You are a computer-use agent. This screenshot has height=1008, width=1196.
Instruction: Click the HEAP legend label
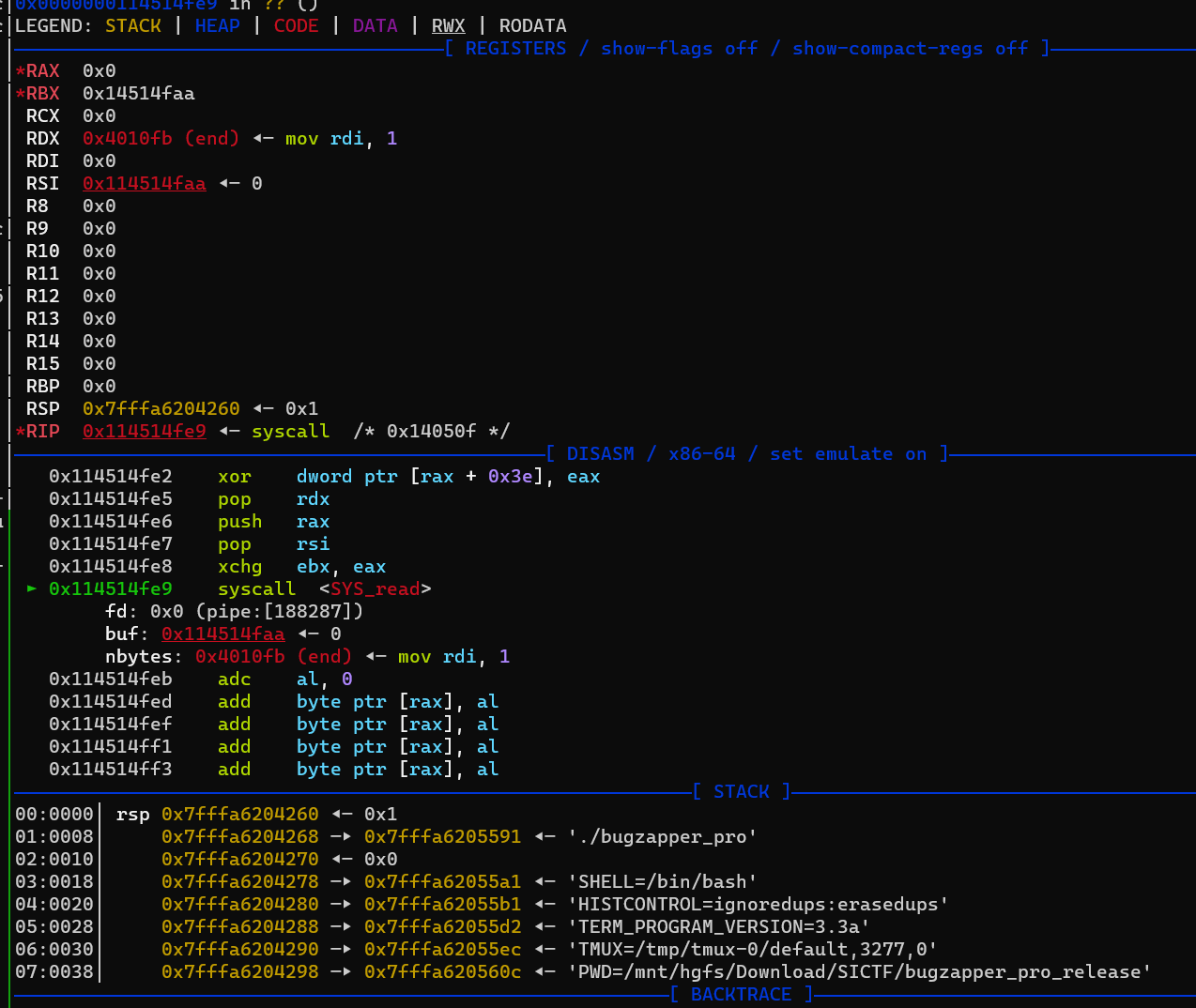point(218,25)
